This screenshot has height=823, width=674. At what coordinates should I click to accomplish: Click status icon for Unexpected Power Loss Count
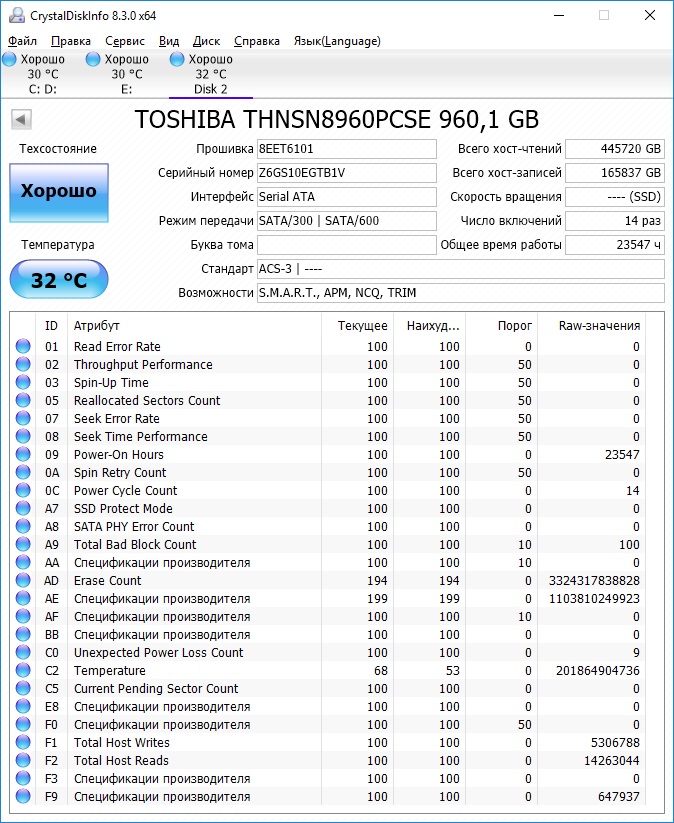(x=23, y=652)
